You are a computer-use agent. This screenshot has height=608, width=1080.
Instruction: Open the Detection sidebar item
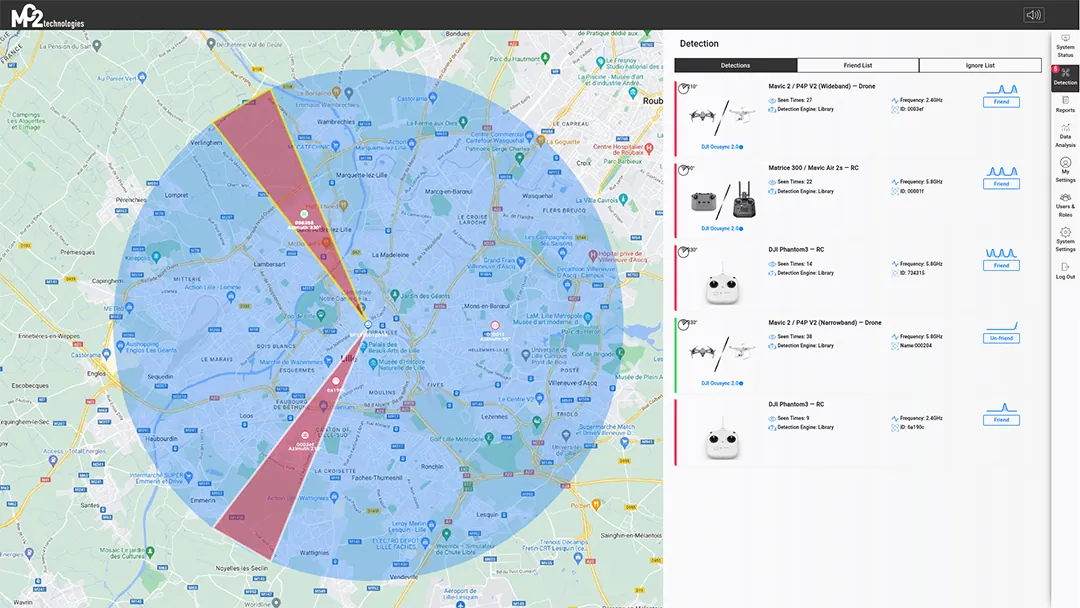pos(1065,77)
